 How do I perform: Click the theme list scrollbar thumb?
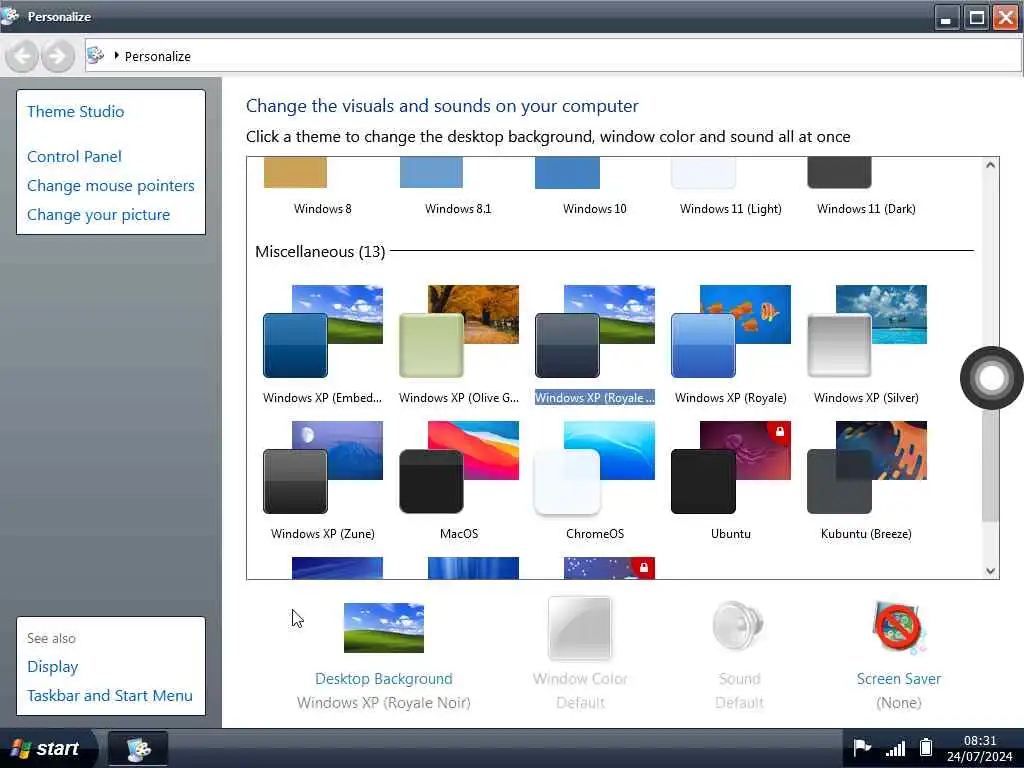pos(990,457)
